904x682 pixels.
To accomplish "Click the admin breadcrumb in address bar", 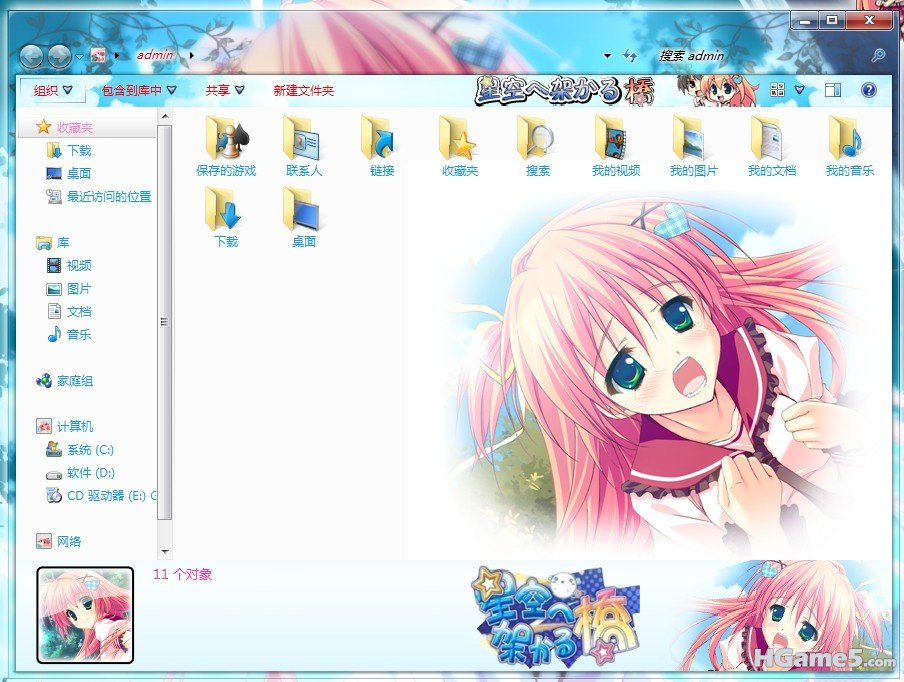I will point(155,55).
